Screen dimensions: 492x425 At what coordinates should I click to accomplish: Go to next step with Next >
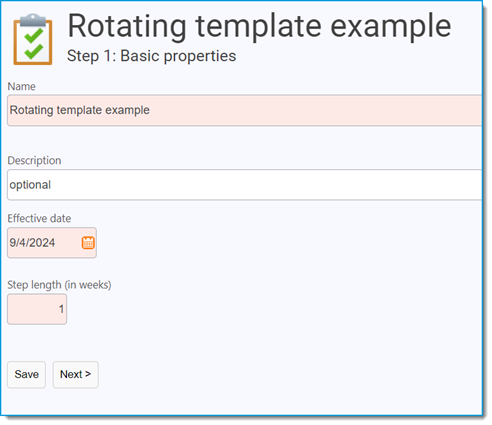[x=76, y=375]
